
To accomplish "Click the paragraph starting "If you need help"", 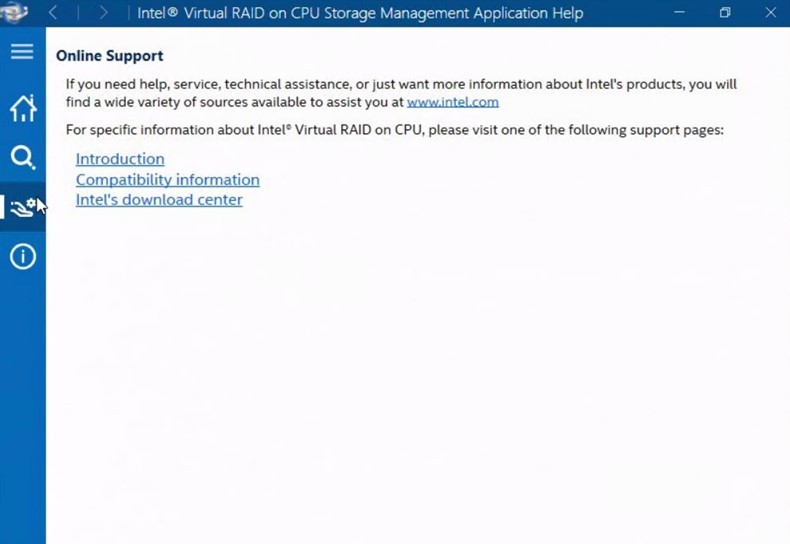I will click(x=300, y=85).
